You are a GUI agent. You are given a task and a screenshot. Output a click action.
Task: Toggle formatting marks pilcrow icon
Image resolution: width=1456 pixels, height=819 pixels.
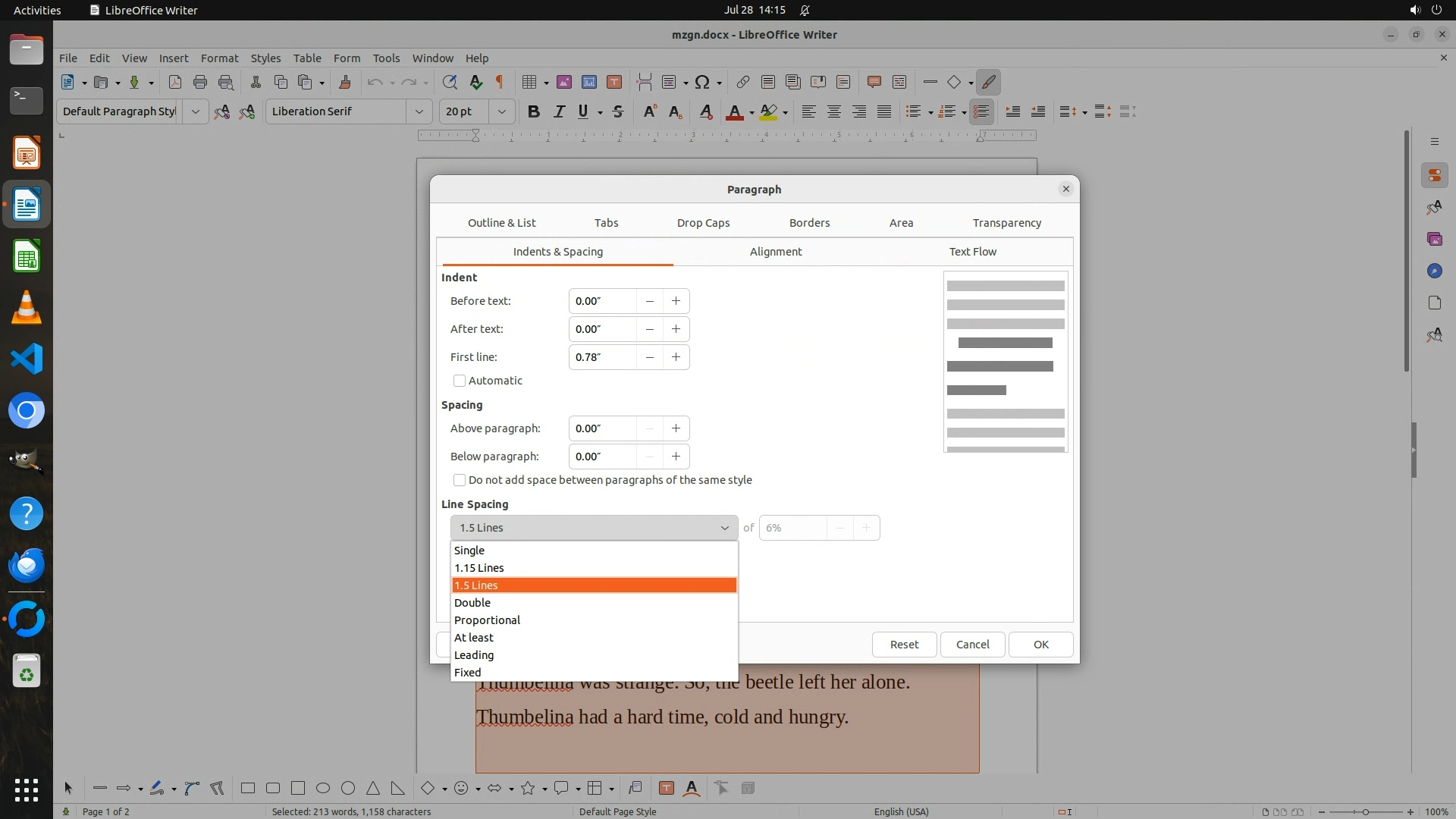(499, 82)
